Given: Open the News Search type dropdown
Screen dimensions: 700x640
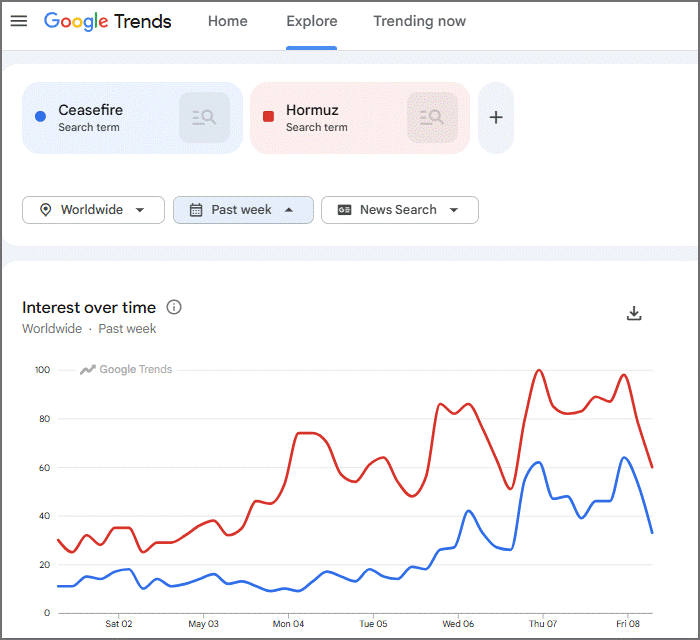Looking at the screenshot, I should pyautogui.click(x=400, y=210).
